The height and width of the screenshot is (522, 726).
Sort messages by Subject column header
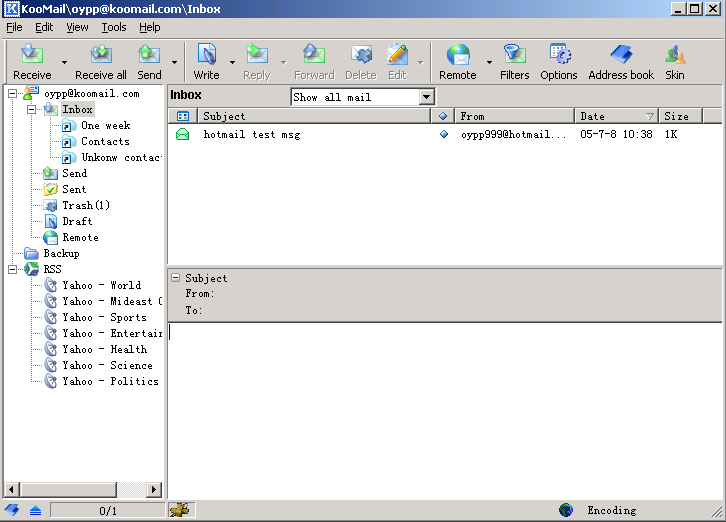coord(314,116)
